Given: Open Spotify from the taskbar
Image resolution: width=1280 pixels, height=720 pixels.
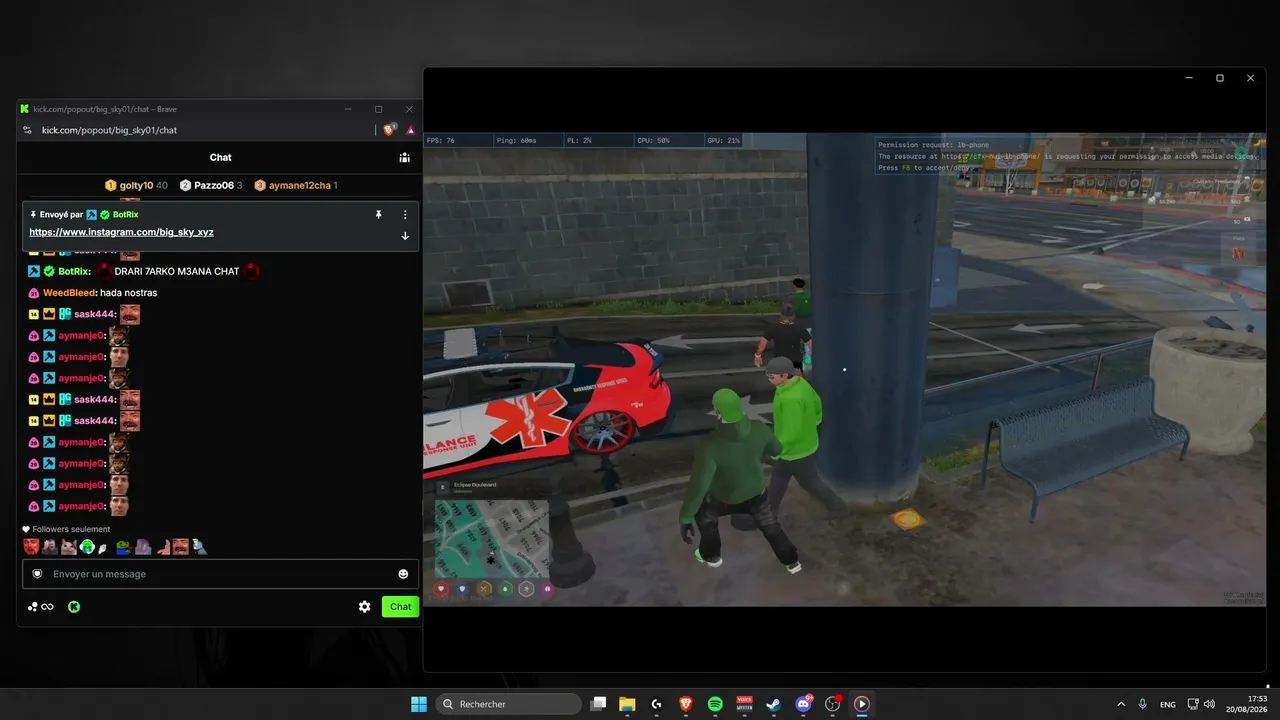Looking at the screenshot, I should pyautogui.click(x=715, y=704).
